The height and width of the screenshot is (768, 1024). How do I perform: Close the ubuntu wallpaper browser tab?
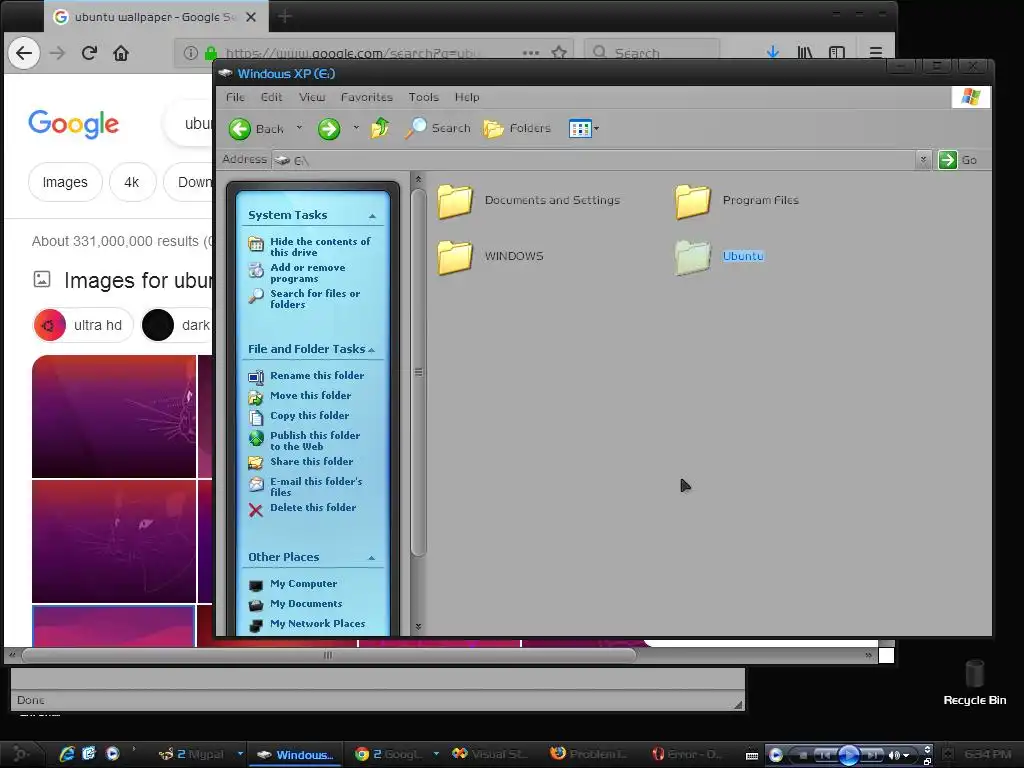251,17
